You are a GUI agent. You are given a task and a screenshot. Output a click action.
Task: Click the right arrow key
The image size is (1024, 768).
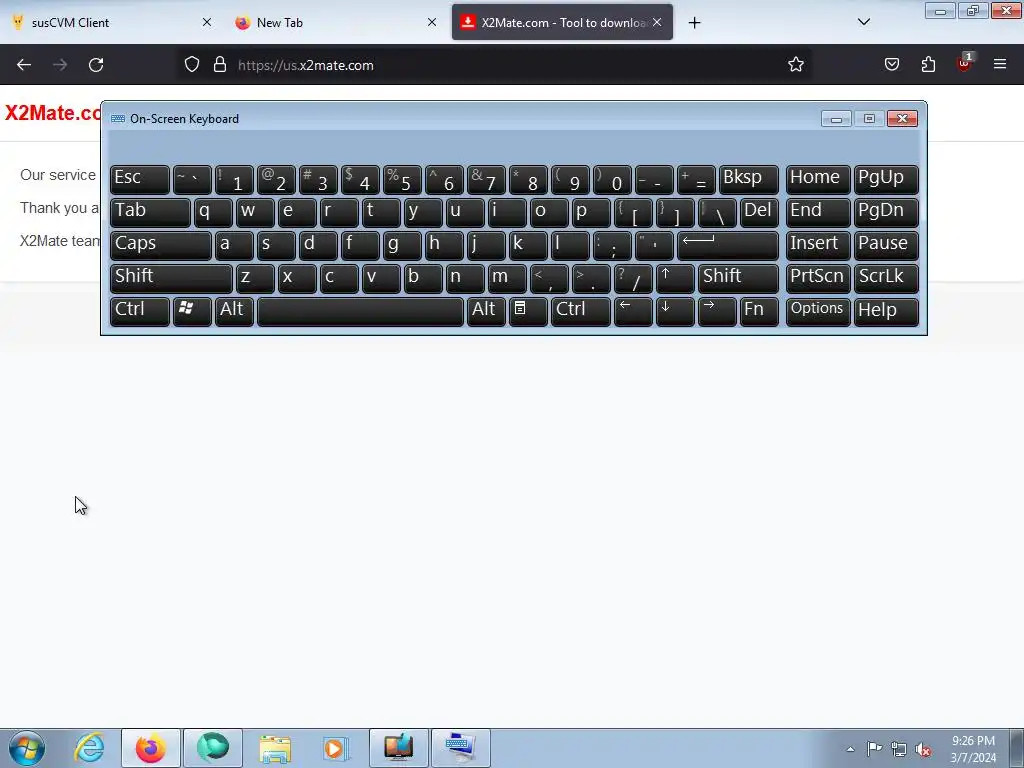coord(717,311)
